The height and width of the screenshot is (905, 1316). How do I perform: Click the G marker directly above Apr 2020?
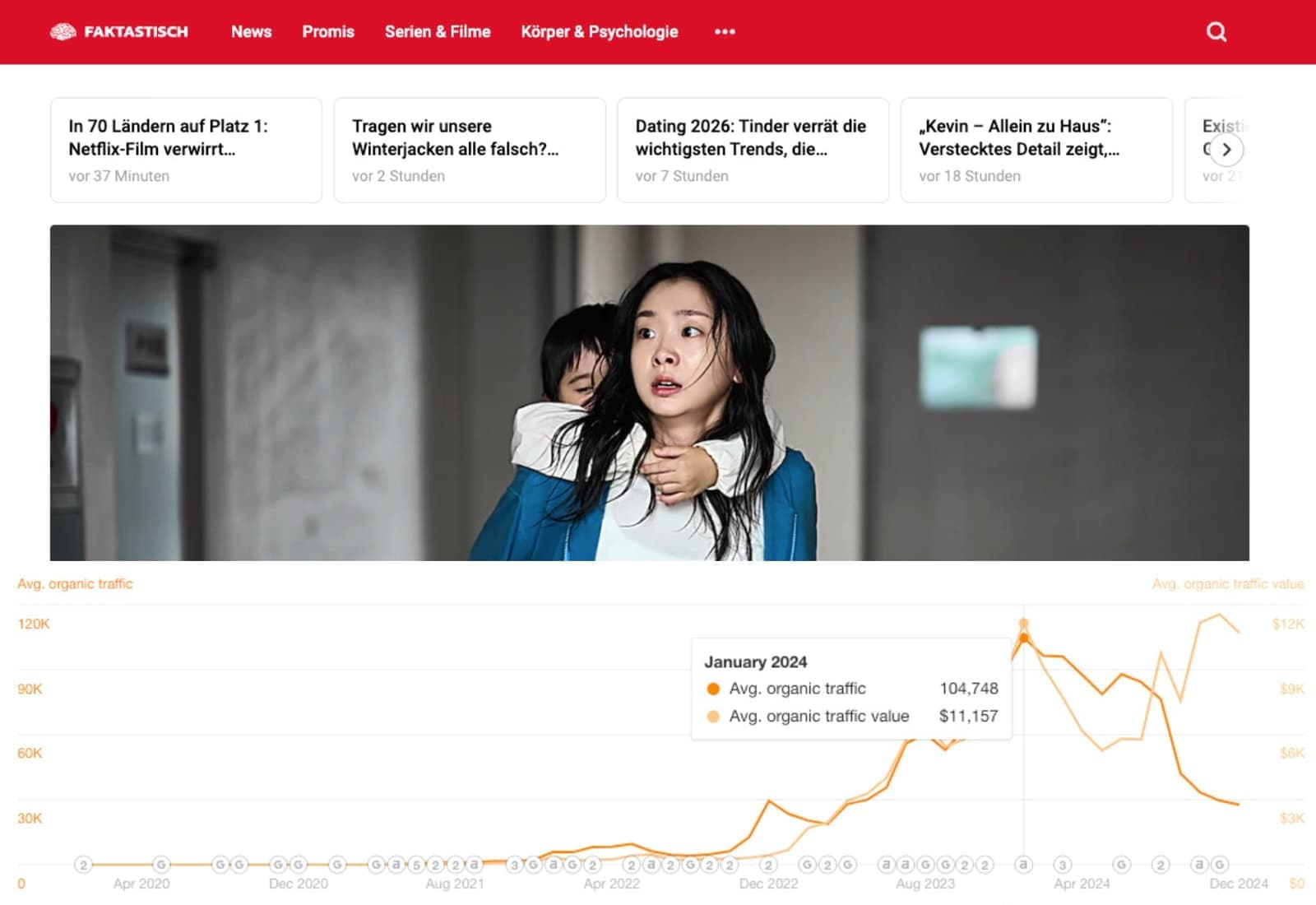click(x=161, y=865)
